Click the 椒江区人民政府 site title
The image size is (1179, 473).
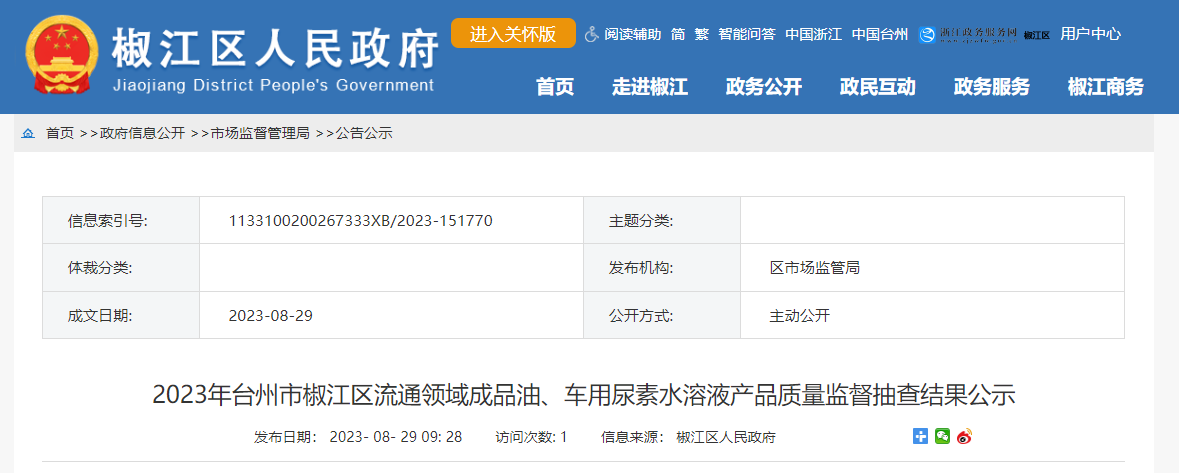(x=275, y=47)
